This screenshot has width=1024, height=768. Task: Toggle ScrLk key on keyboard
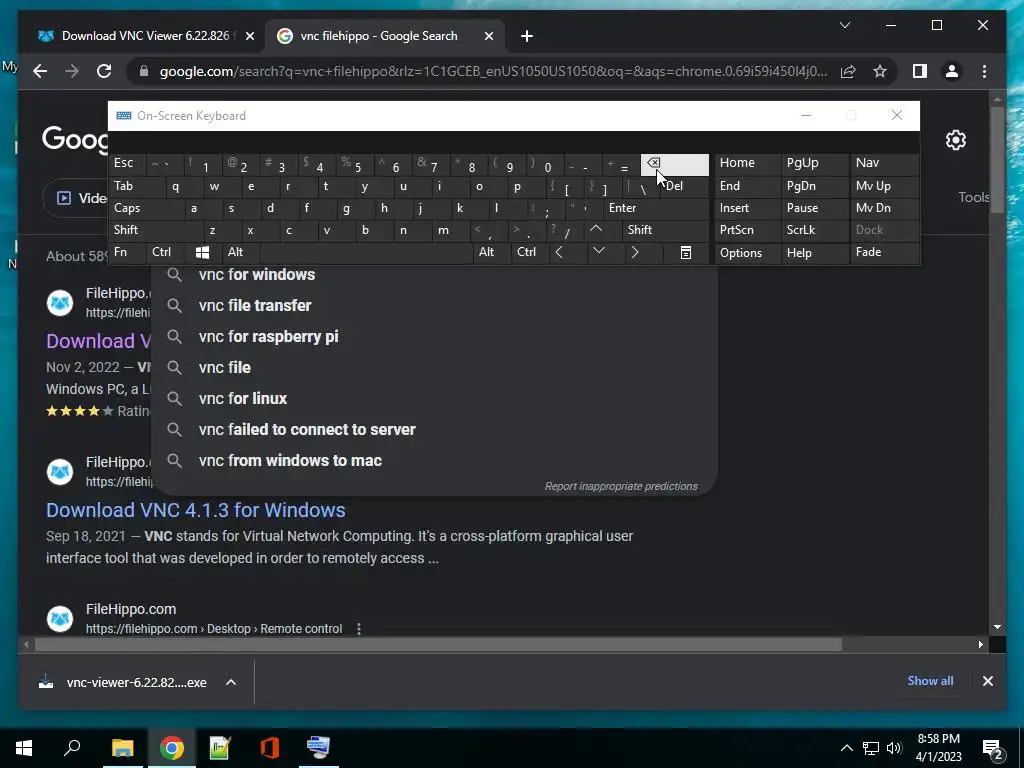point(814,229)
